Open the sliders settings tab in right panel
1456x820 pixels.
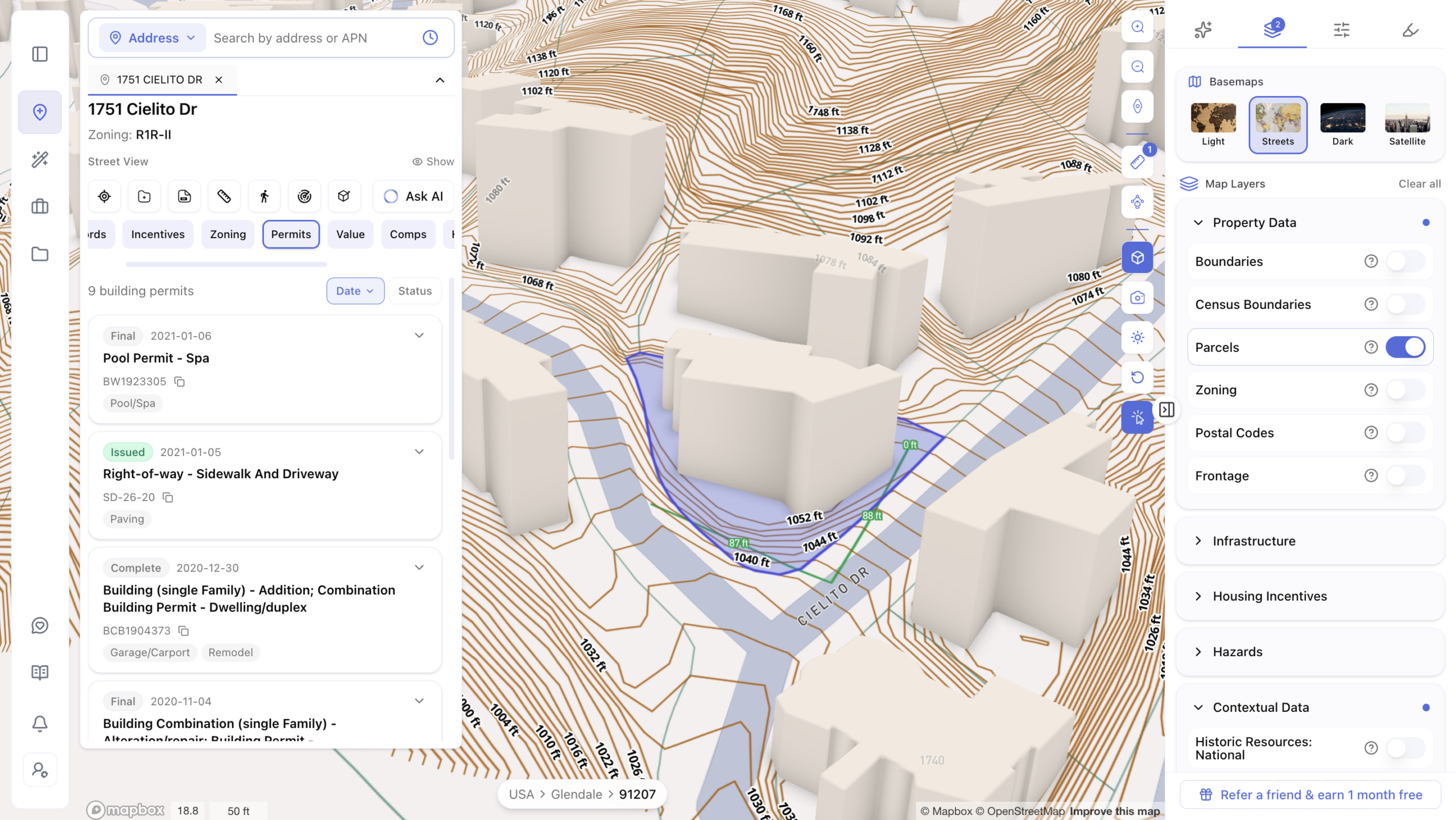coord(1342,30)
